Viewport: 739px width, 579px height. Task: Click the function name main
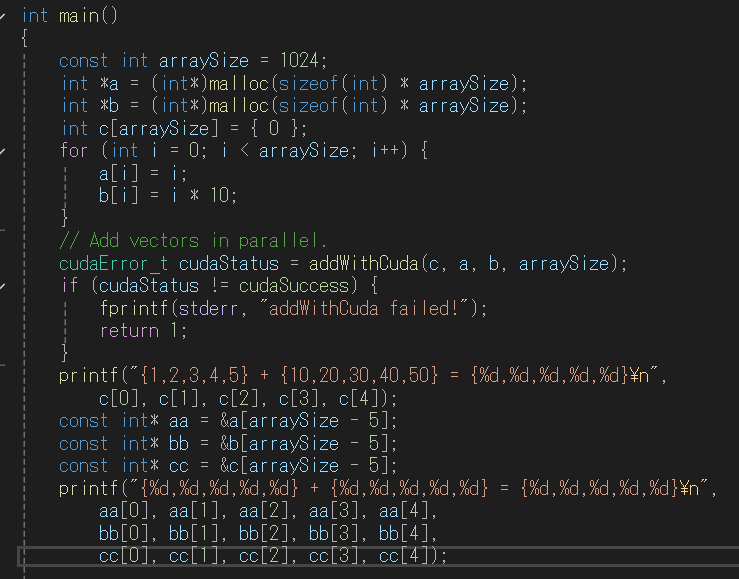79,16
